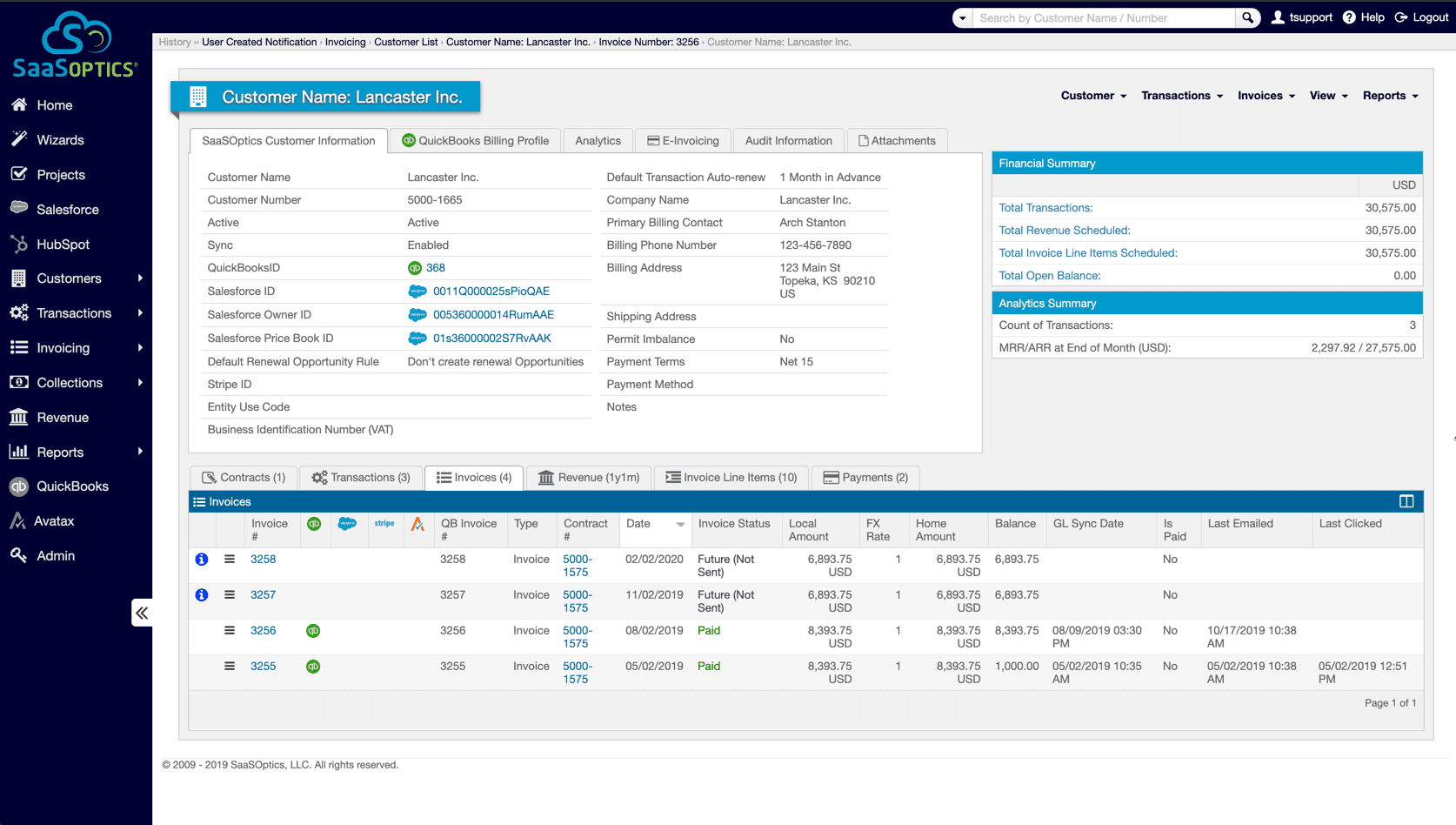The height and width of the screenshot is (825, 1456).
Task: Open the Reports dropdown menu in header
Action: tap(1391, 96)
